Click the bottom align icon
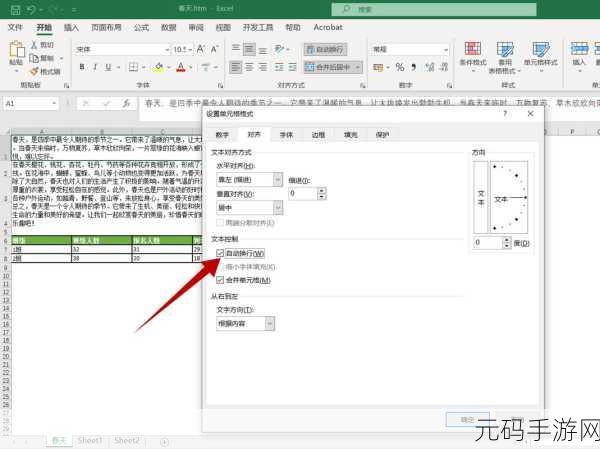Image resolution: width=600 pixels, height=449 pixels. pyautogui.click(x=262, y=49)
